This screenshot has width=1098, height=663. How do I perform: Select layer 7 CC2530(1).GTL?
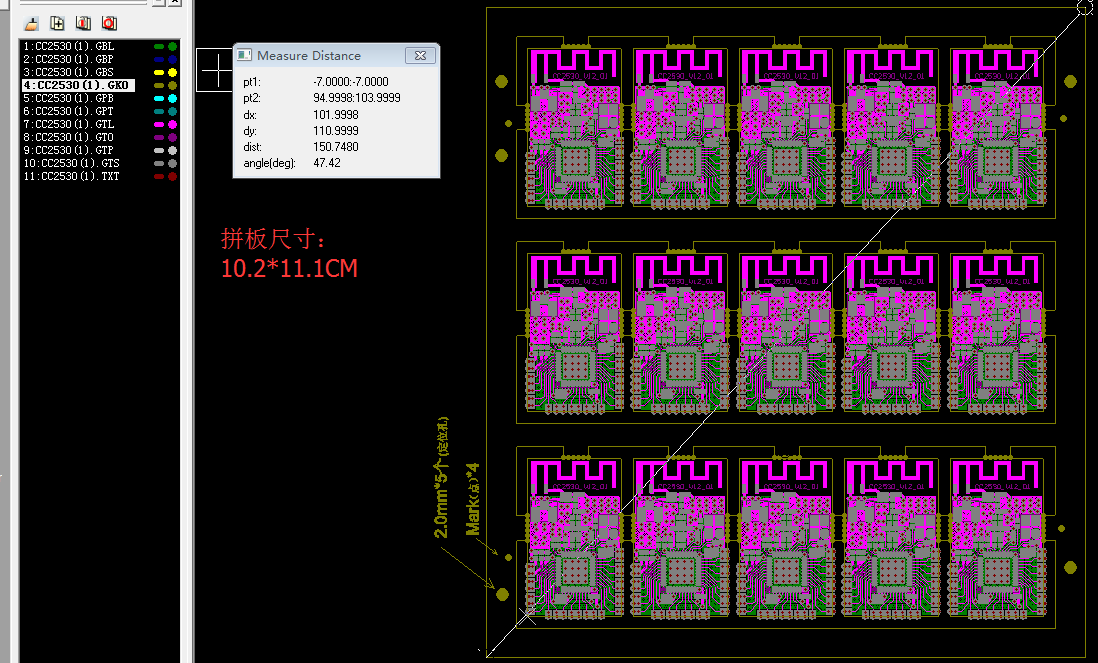coord(68,124)
